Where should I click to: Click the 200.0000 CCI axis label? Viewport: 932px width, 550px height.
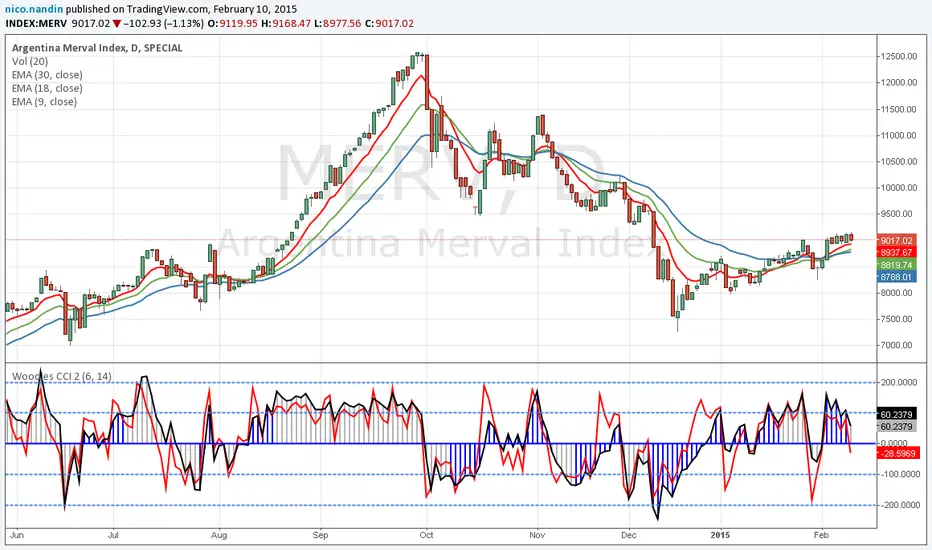(899, 383)
